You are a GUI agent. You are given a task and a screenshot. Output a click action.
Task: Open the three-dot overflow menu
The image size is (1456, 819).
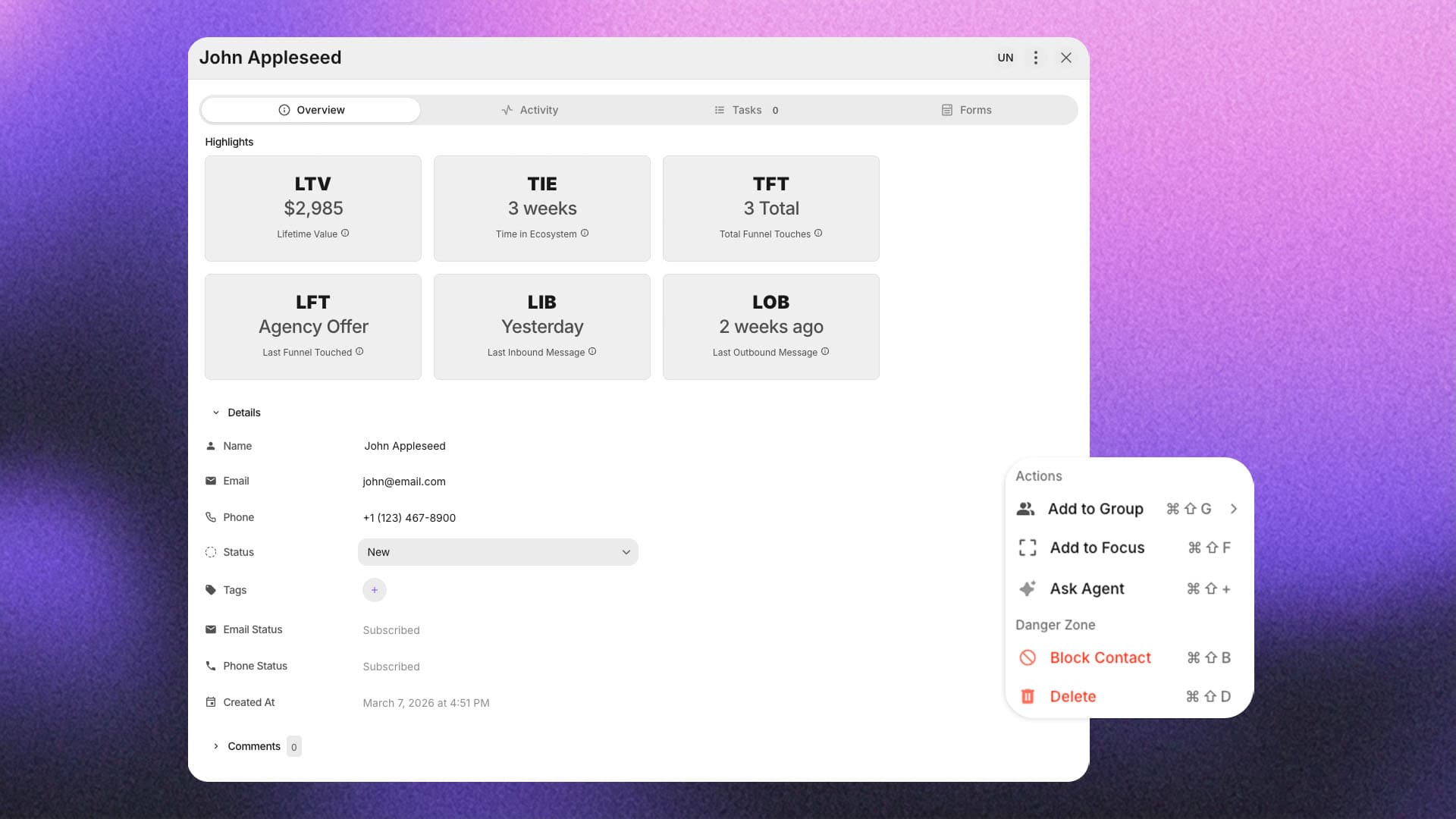[1035, 57]
